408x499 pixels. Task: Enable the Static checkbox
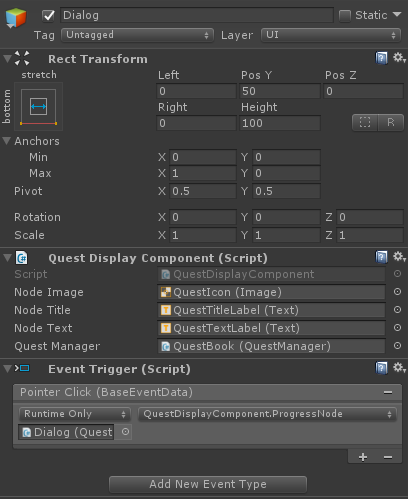345,15
